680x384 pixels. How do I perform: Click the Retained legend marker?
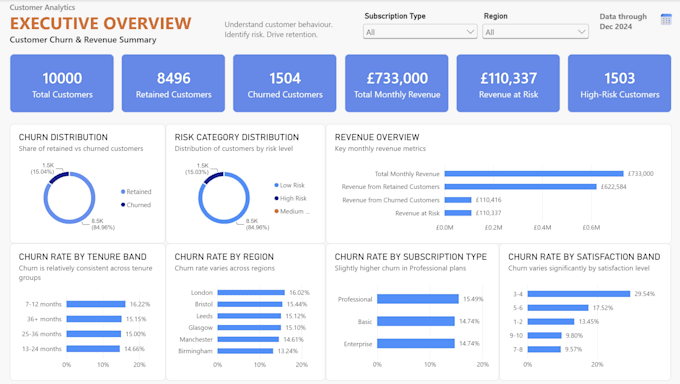click(x=123, y=191)
